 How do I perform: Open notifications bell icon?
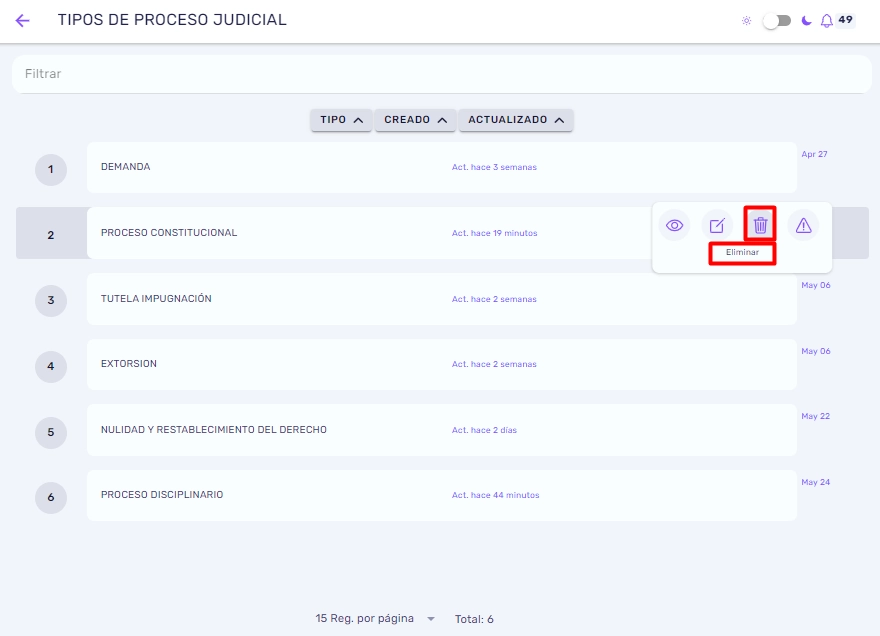point(827,21)
